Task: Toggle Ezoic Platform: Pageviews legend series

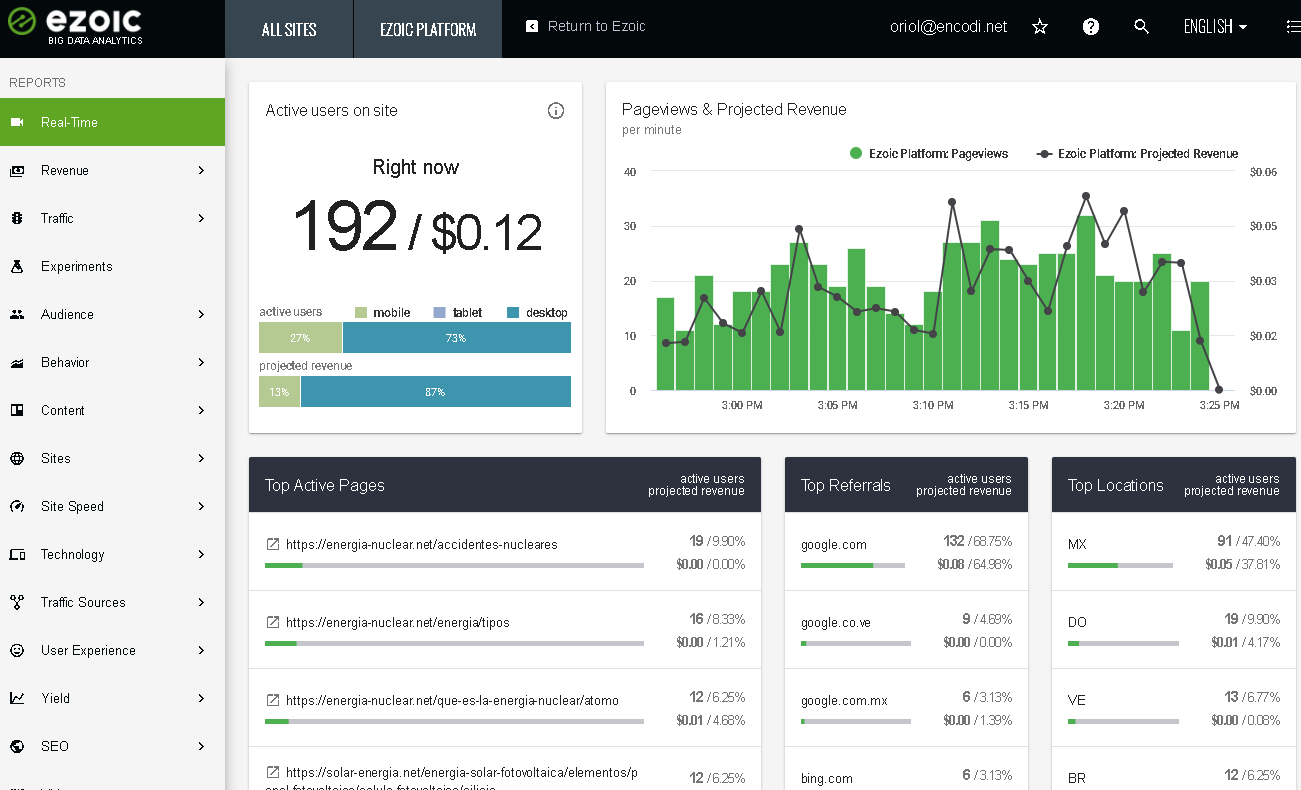Action: tap(929, 154)
